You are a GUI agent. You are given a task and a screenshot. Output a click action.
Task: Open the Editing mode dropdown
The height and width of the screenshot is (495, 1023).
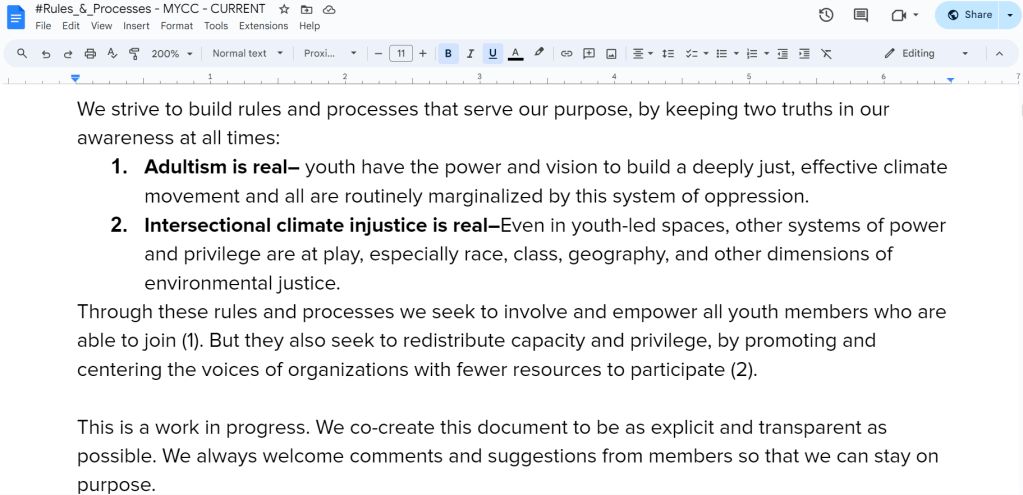point(926,54)
